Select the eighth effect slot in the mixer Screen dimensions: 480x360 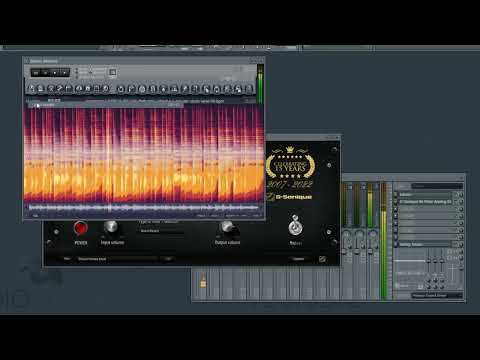click(424, 244)
